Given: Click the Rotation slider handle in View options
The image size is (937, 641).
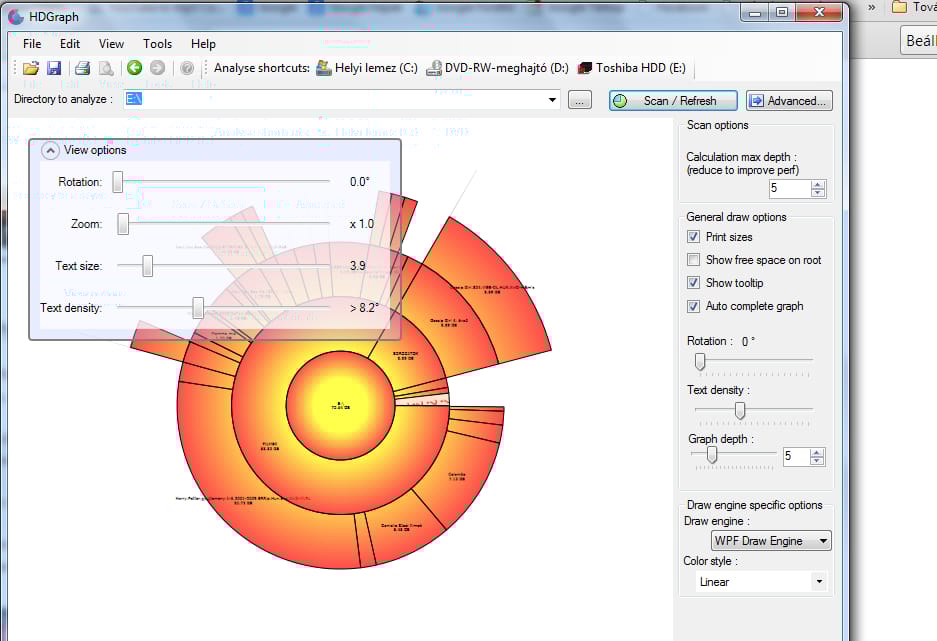Looking at the screenshot, I should coord(118,182).
